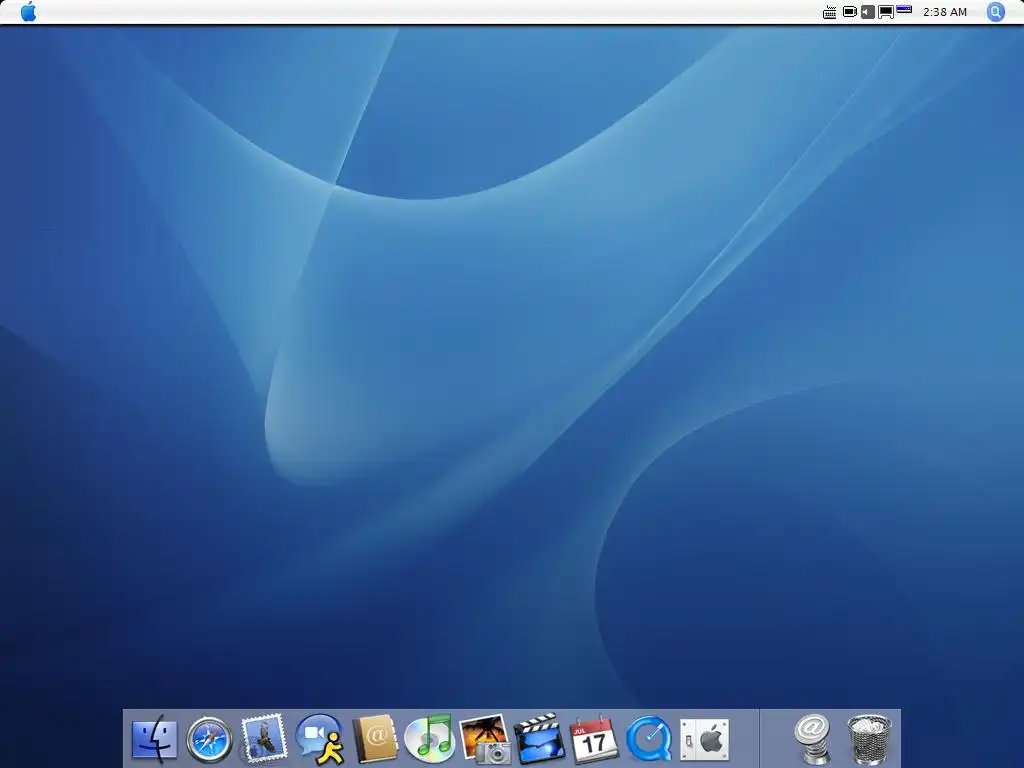Viewport: 1024px width, 768px height.
Task: Click the battery status icon
Action: 850,12
